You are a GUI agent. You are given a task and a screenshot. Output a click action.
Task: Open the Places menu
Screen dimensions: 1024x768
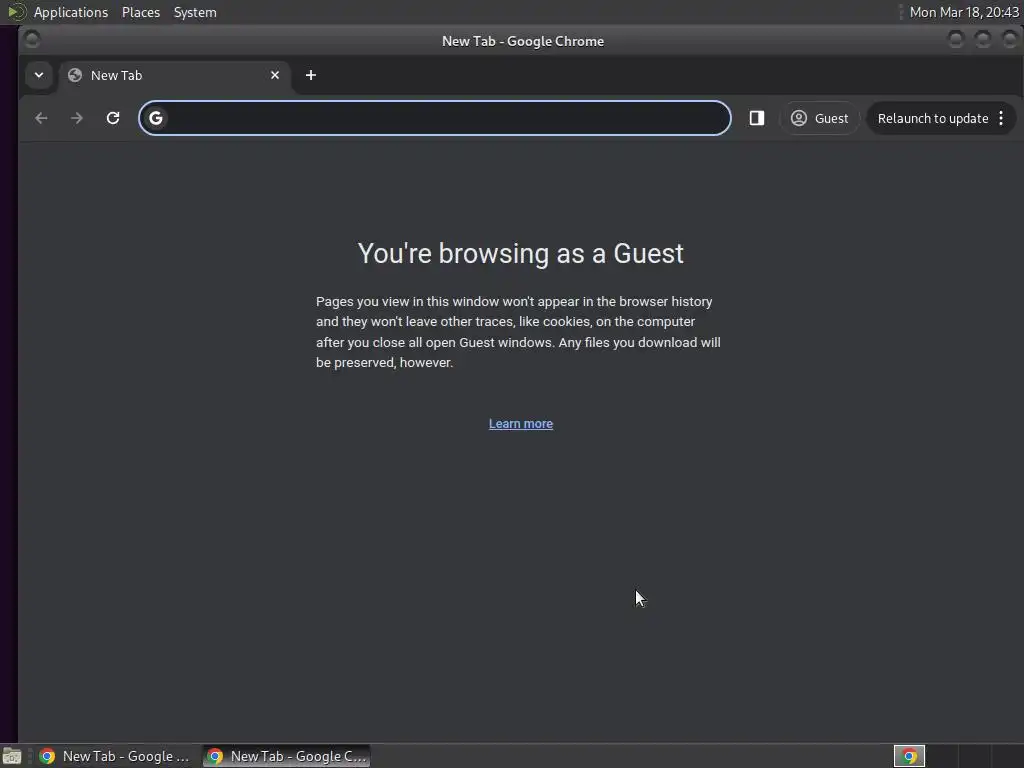point(141,12)
